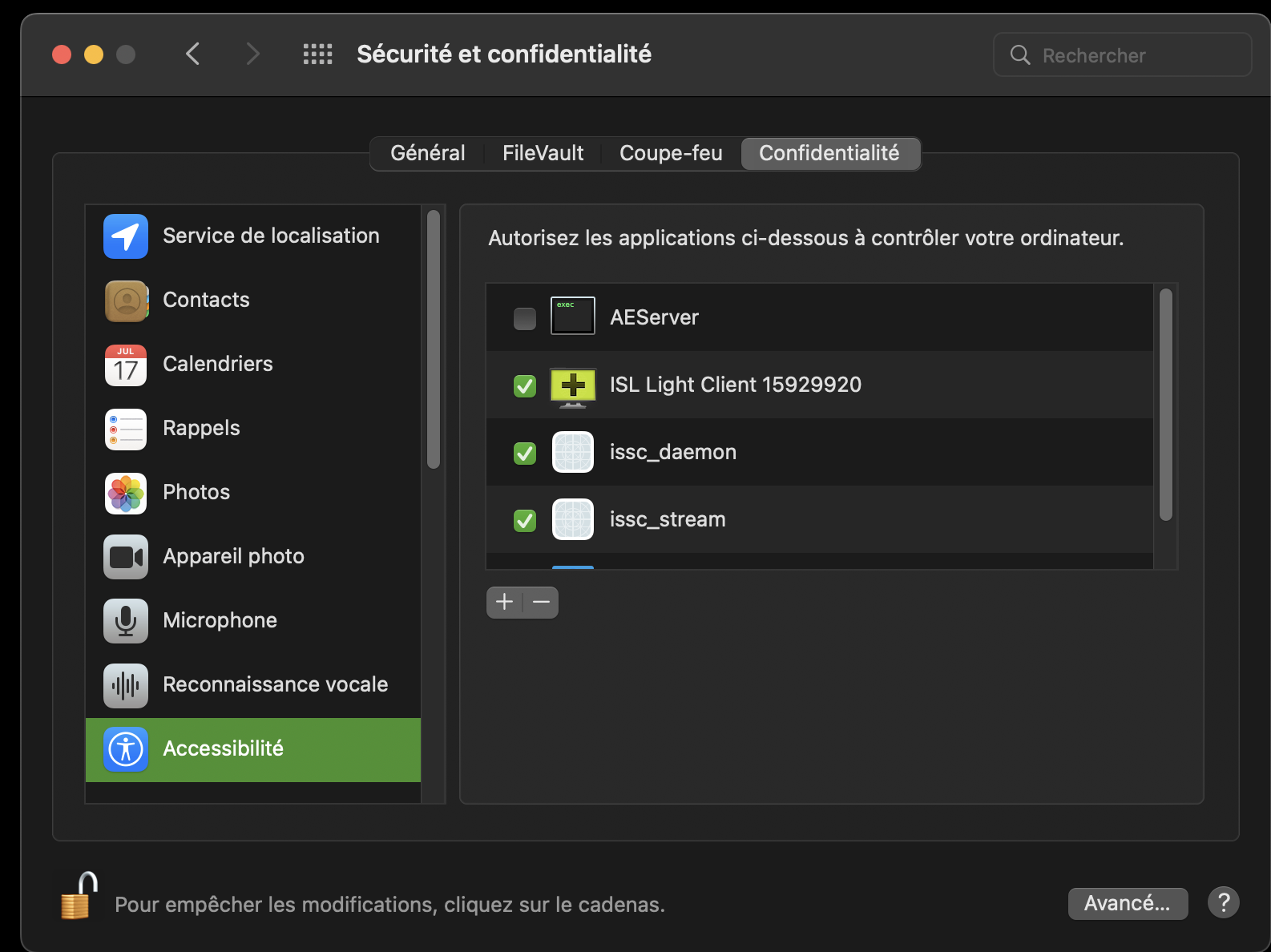Select the Rappels label
The height and width of the screenshot is (952, 1271).
click(x=201, y=428)
